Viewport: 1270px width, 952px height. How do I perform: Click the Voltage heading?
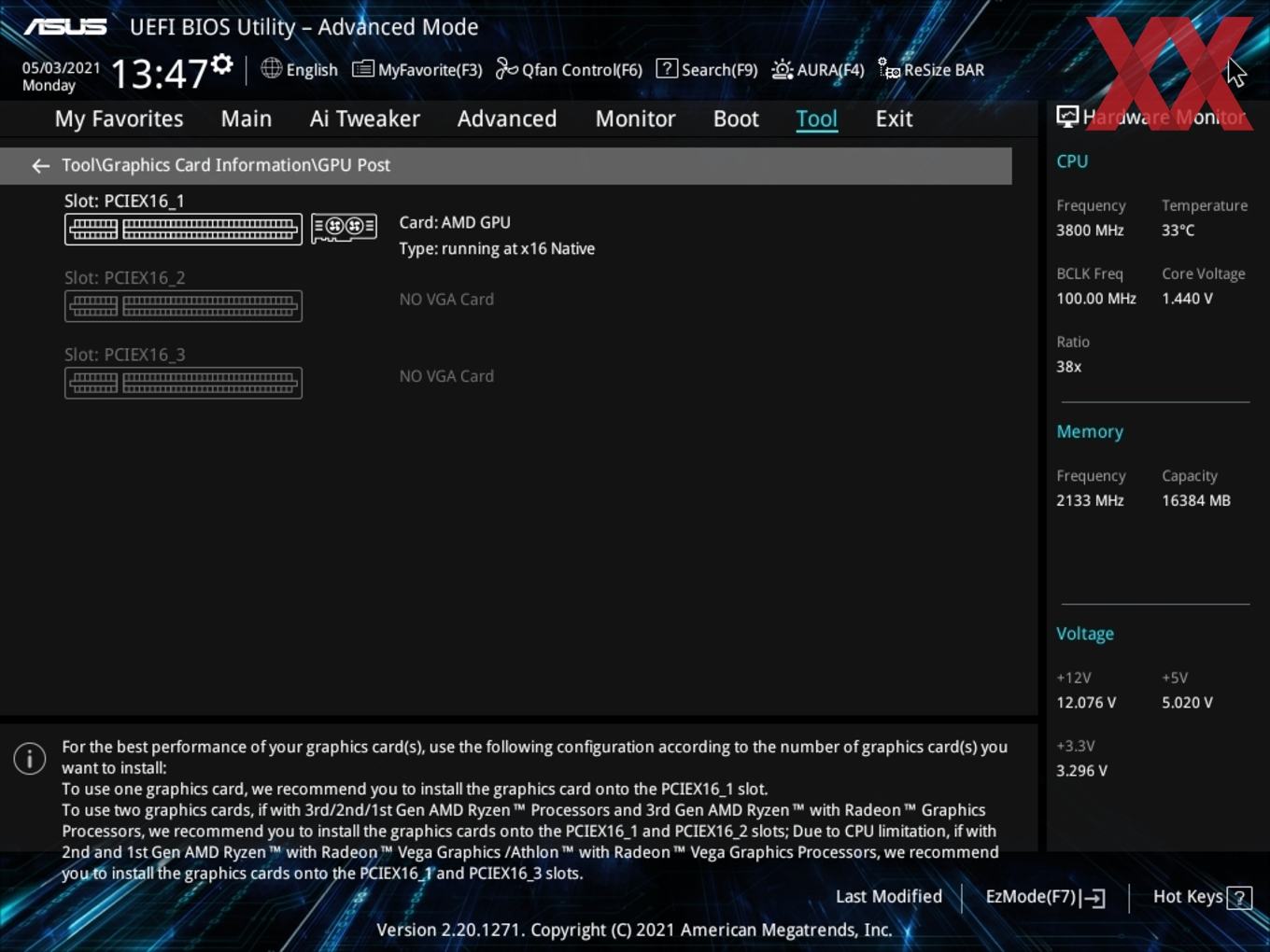[1084, 634]
